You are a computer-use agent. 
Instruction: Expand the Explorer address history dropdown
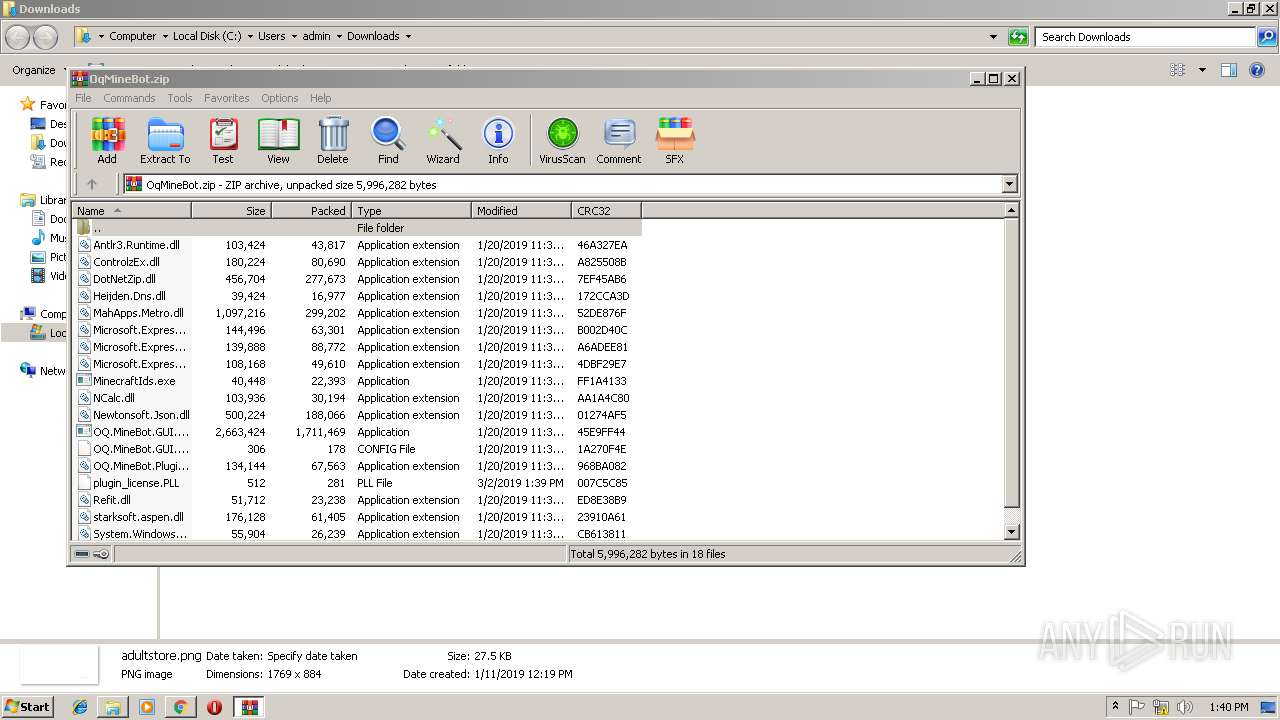(993, 37)
